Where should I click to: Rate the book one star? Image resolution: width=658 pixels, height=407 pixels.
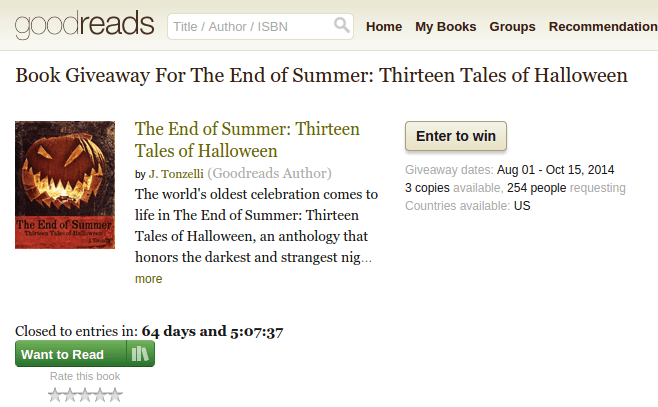tap(56, 394)
